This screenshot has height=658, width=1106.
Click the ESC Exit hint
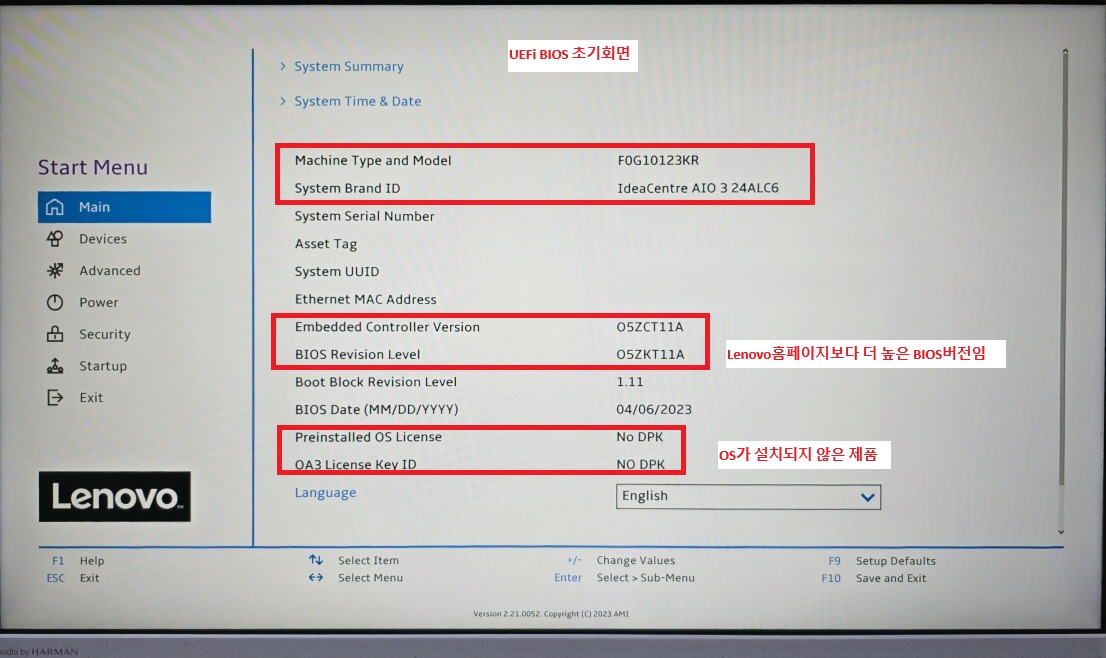[x=73, y=578]
